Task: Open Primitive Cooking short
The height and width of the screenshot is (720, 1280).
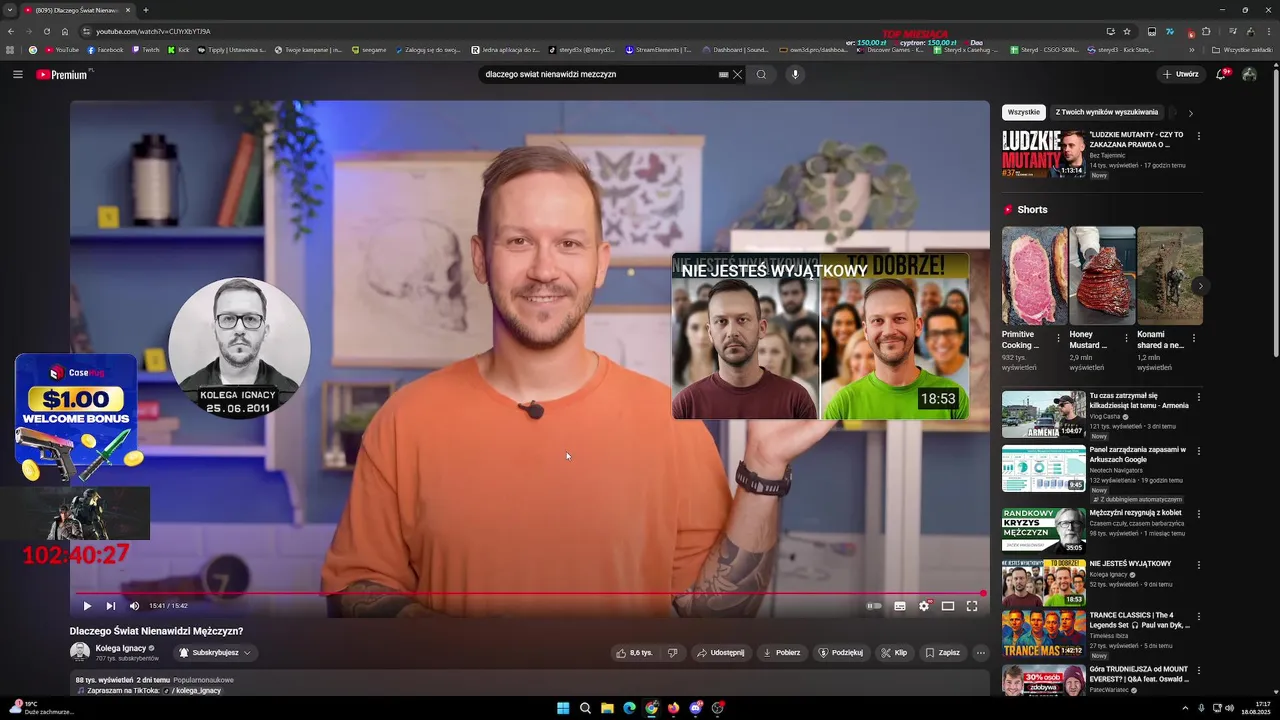Action: coord(1034,275)
